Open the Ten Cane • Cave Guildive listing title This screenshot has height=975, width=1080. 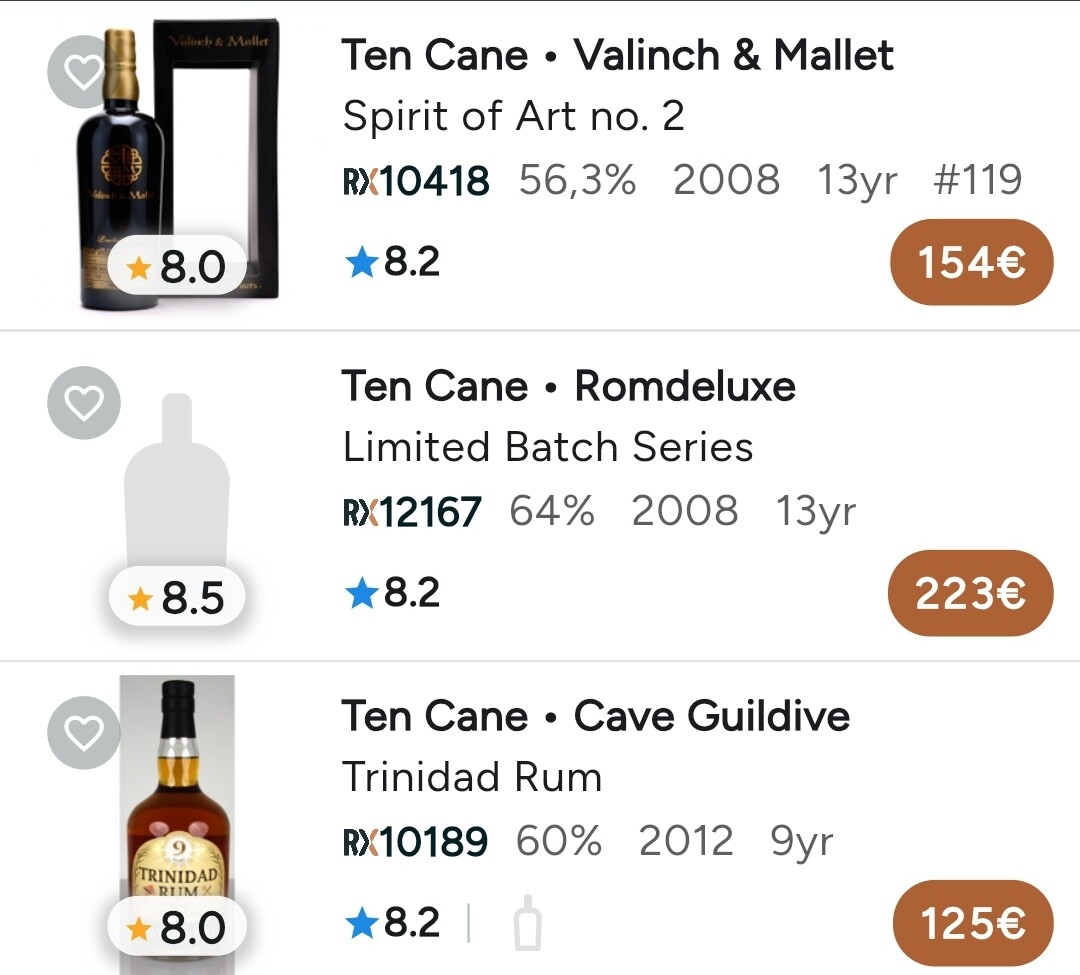coord(596,716)
